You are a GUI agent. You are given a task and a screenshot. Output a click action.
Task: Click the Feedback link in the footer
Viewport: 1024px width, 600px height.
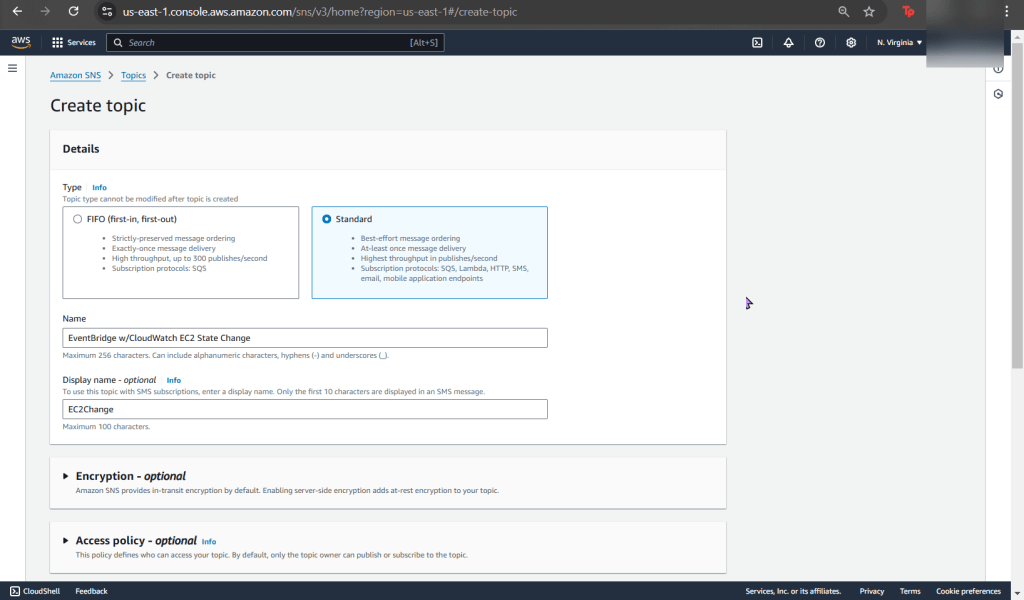(x=91, y=591)
